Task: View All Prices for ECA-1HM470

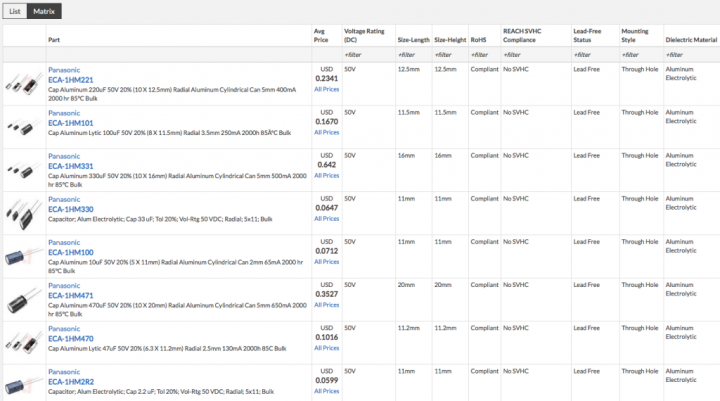Action: [x=326, y=349]
